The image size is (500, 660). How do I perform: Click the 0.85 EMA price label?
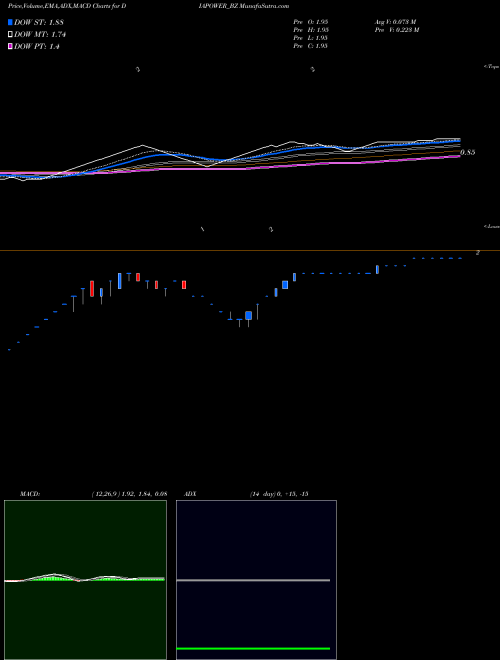coord(468,153)
